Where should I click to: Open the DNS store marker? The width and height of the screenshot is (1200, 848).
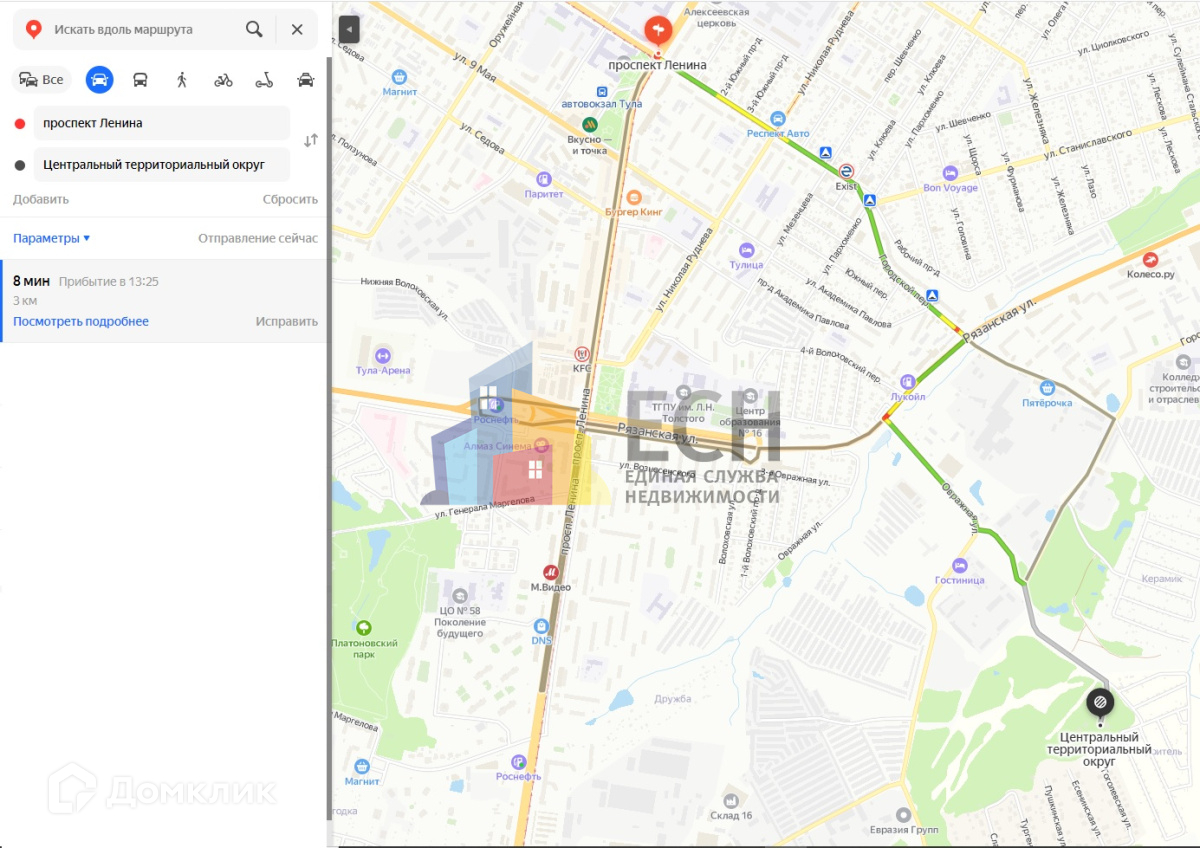point(541,626)
